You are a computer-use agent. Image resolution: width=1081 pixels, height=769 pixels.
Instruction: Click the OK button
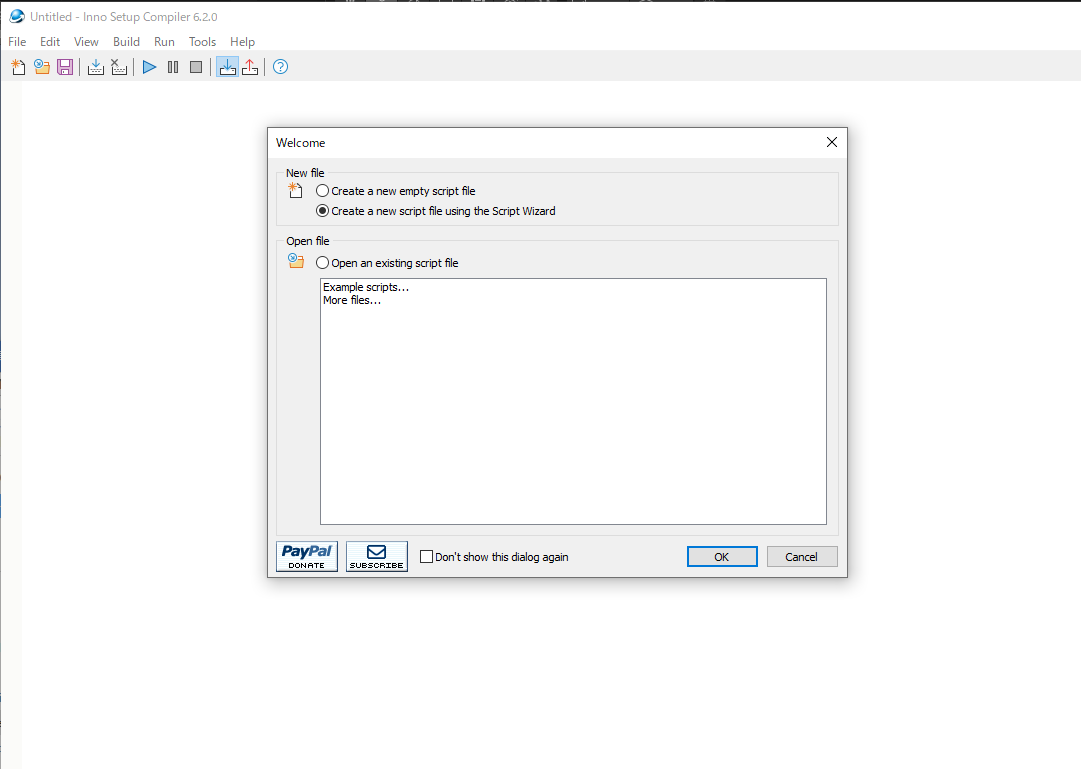[x=722, y=557]
